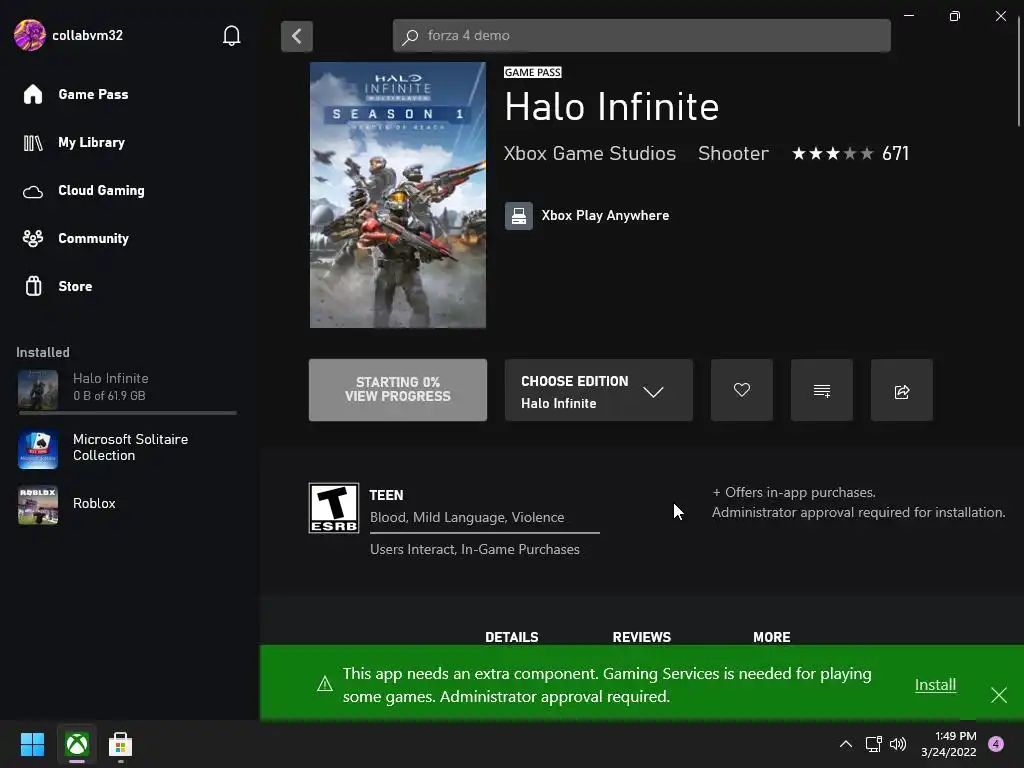
Task: Click the Cloud Gaming cloud icon
Action: coord(33,192)
